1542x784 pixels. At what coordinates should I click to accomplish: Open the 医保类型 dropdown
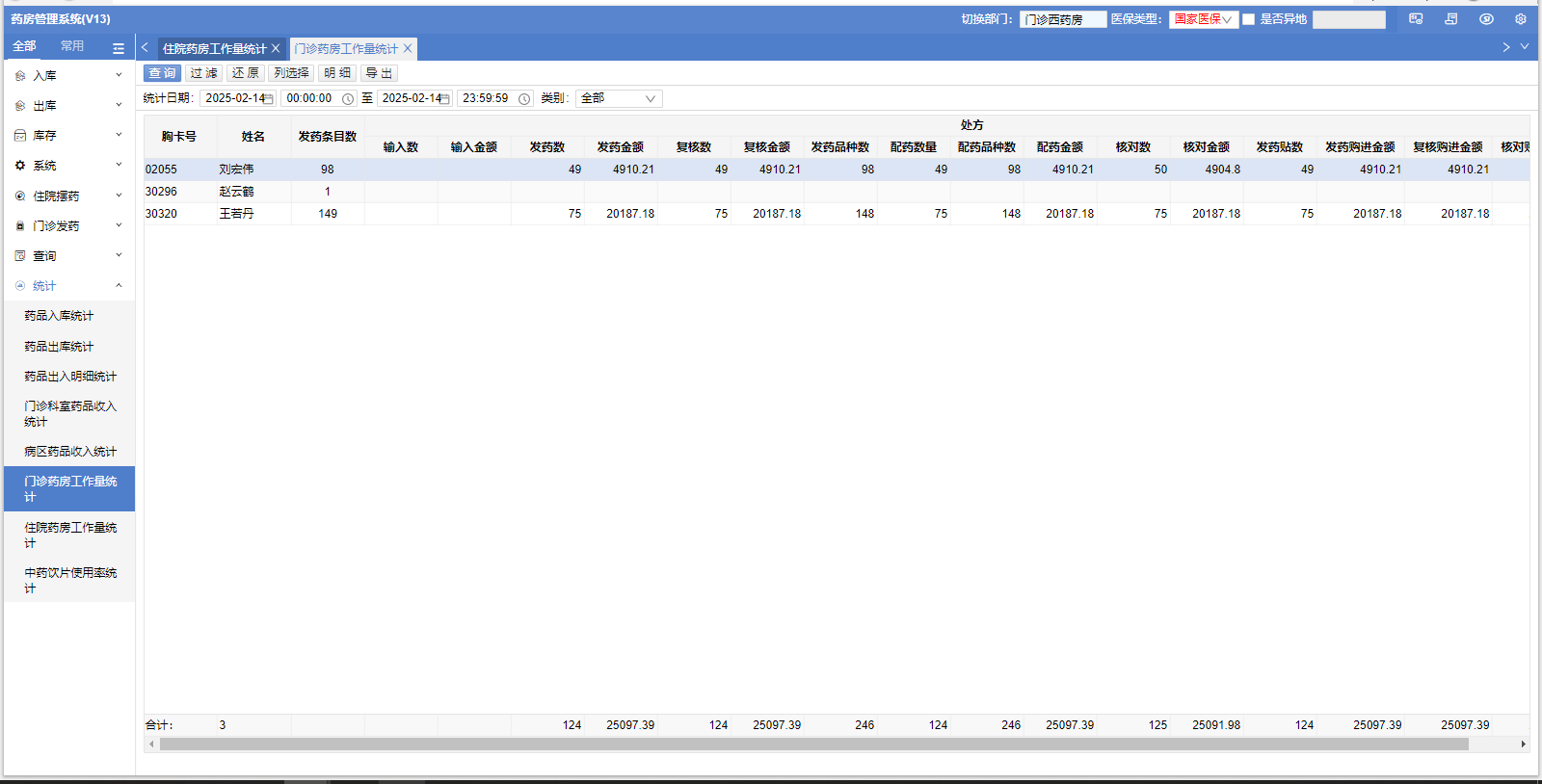1204,19
